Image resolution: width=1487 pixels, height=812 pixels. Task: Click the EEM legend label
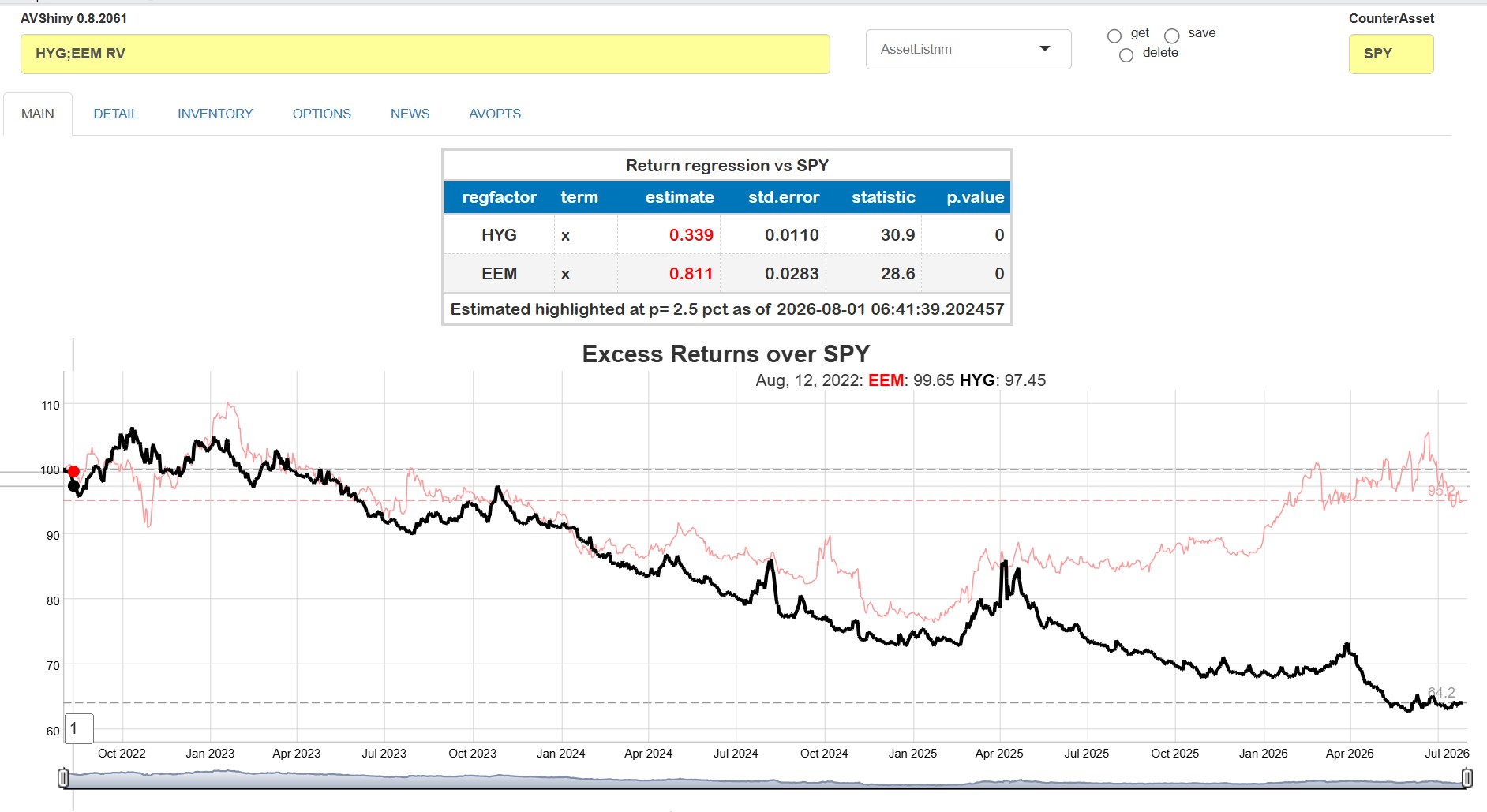point(886,380)
